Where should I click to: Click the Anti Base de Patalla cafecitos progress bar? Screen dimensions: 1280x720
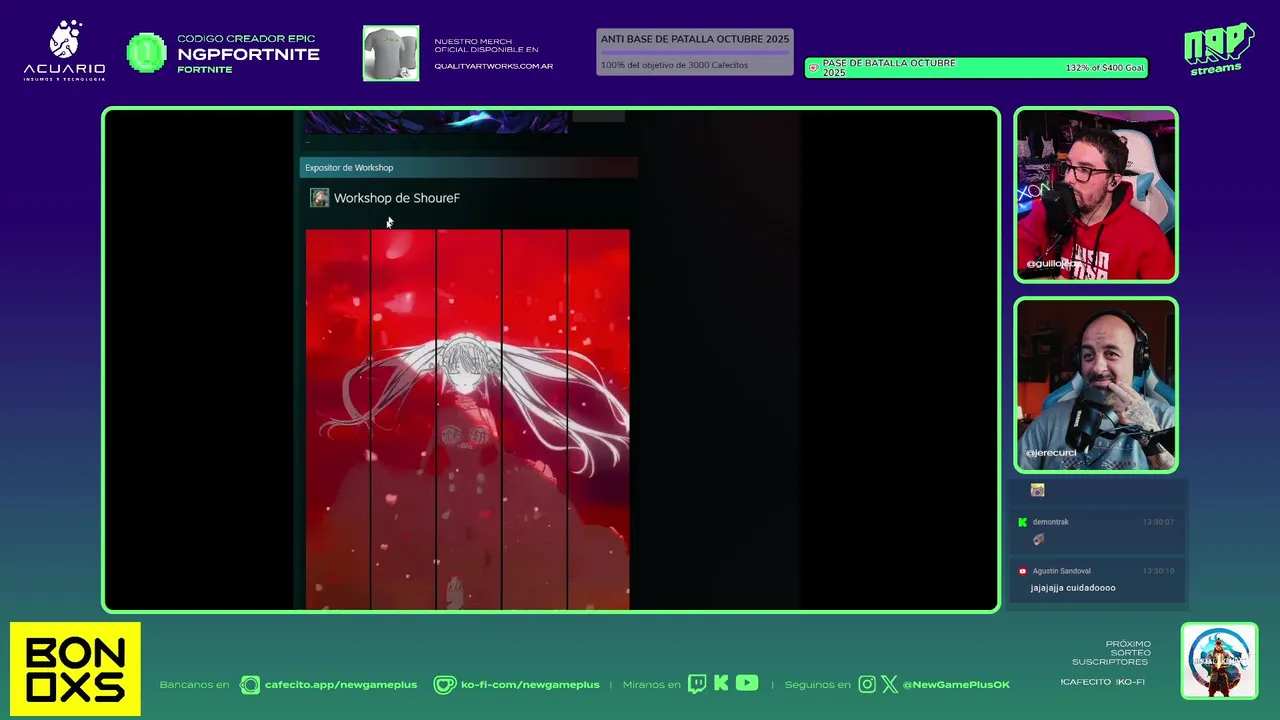point(695,51)
